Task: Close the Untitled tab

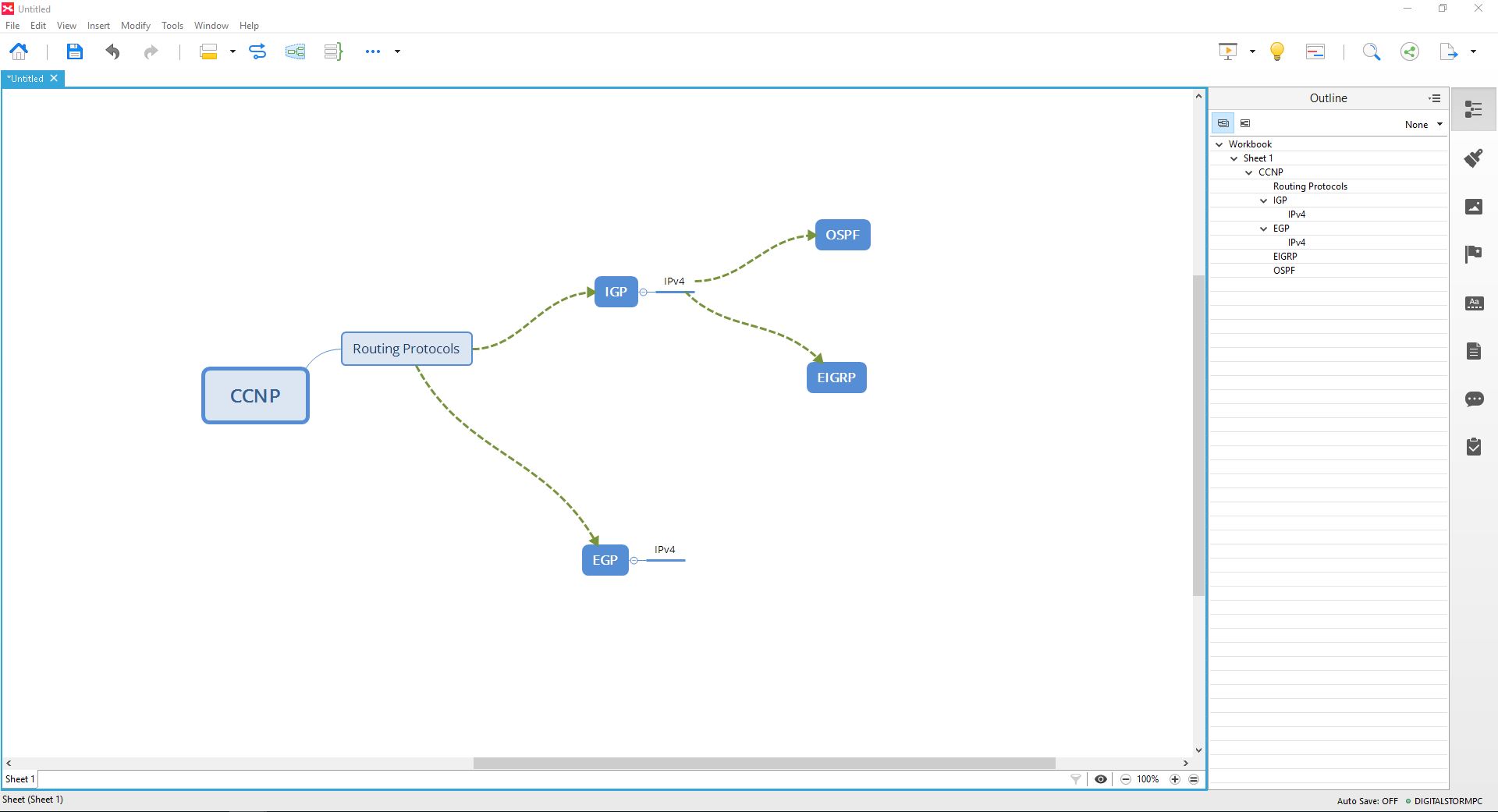Action: 54,78
